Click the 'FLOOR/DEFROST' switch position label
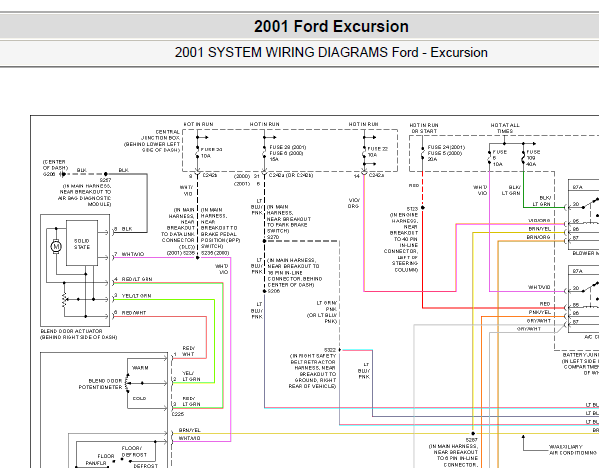The width and height of the screenshot is (599, 468). click(x=134, y=451)
